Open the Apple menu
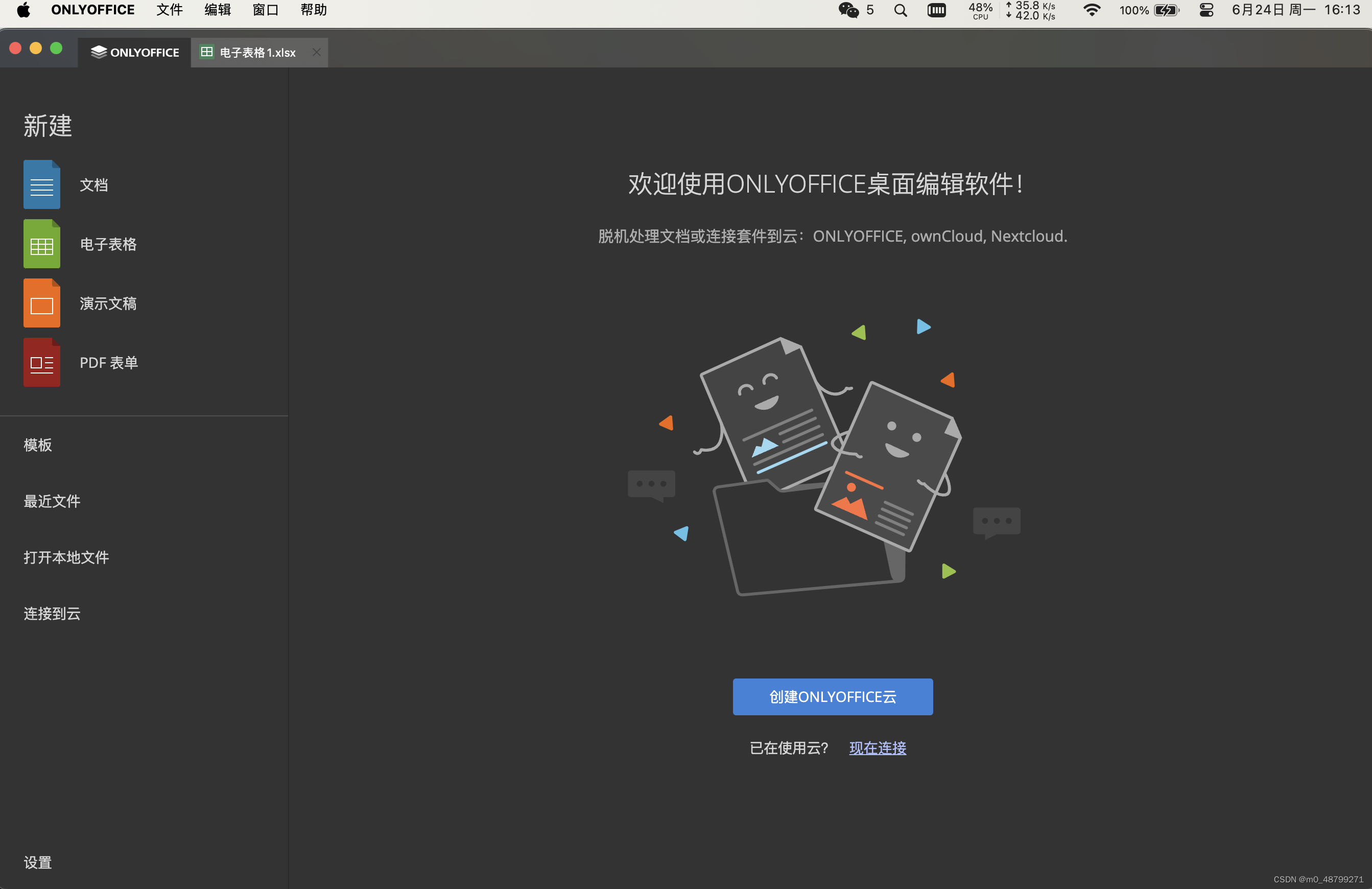The width and height of the screenshot is (1372, 889). 23,10
